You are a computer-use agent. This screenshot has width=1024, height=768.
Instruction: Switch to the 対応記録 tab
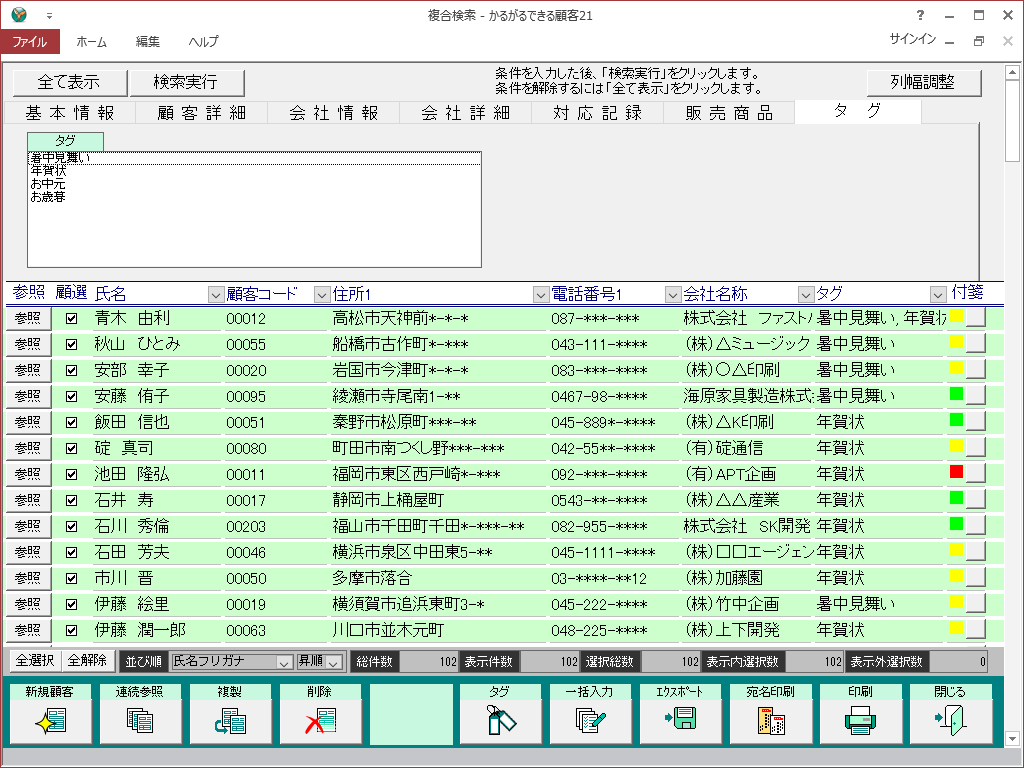point(598,113)
